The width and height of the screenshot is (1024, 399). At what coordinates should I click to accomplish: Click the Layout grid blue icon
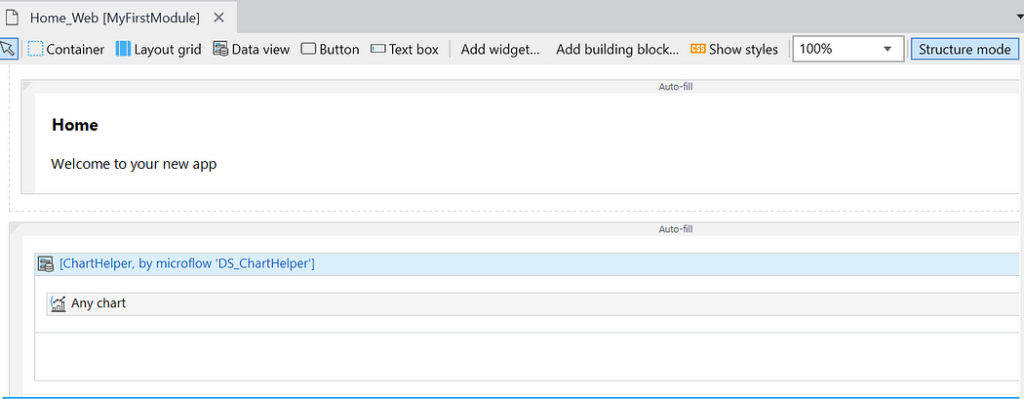(123, 49)
